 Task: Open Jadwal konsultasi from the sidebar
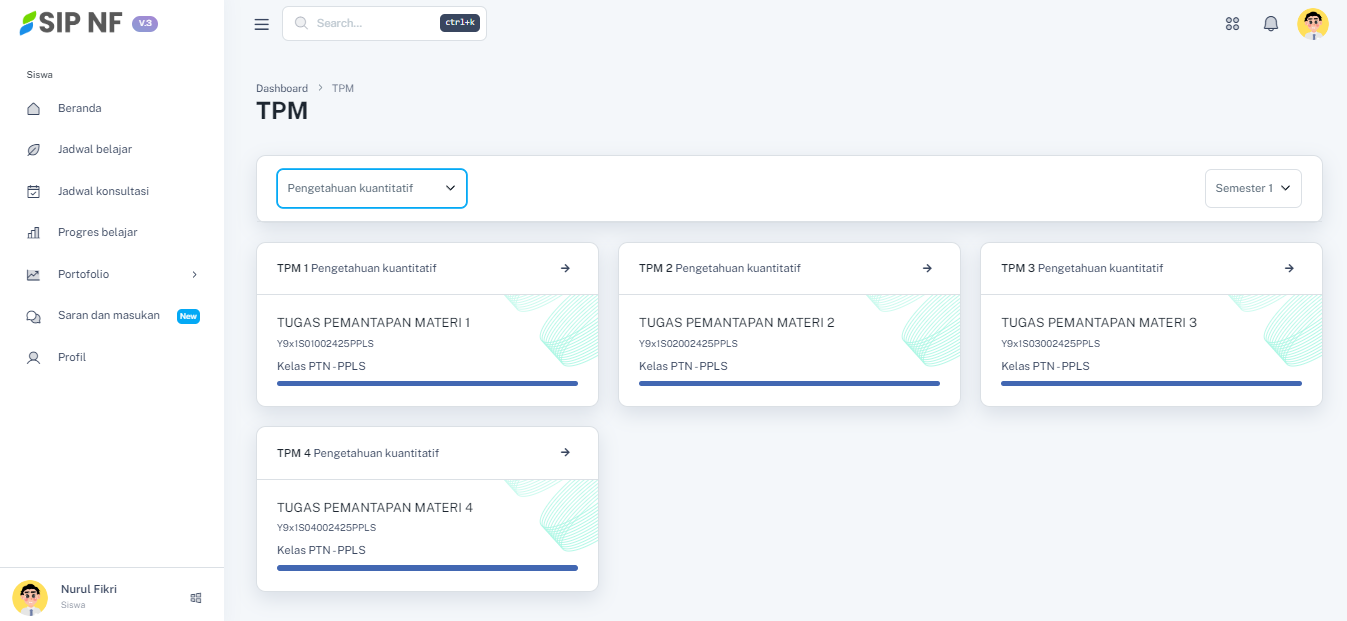(103, 191)
